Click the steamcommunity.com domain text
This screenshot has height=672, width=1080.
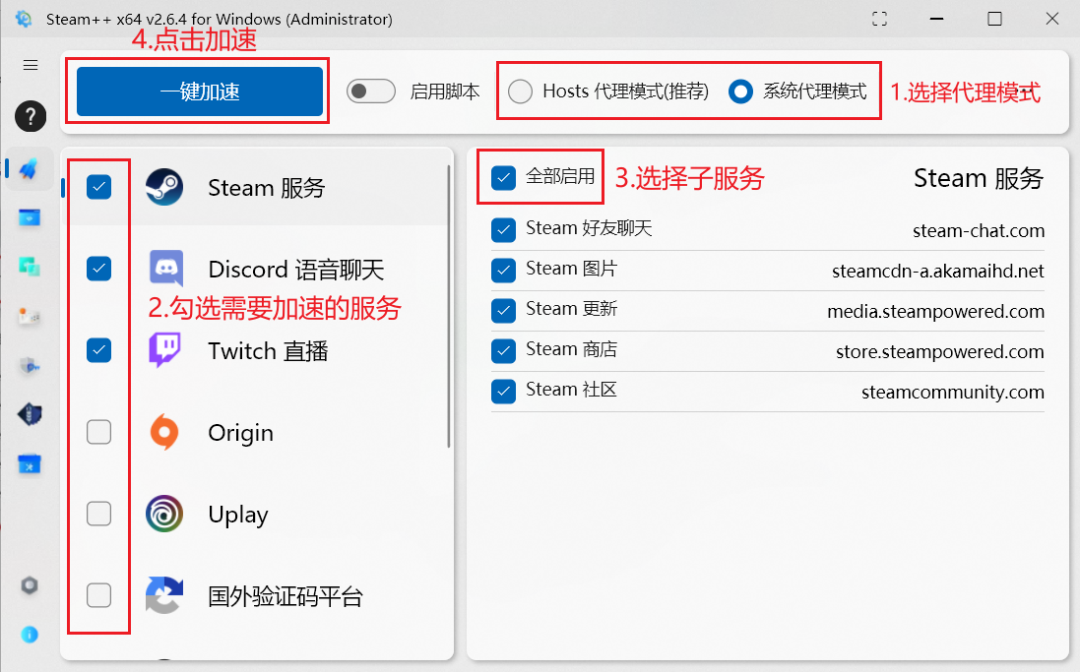tap(953, 392)
